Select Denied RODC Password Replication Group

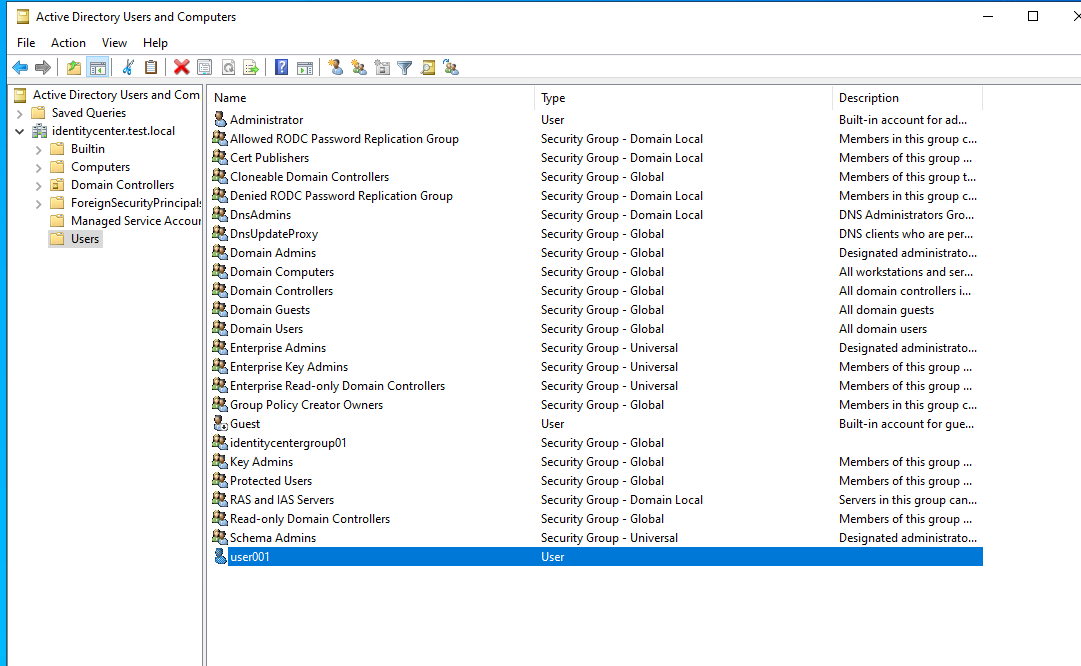(x=341, y=196)
